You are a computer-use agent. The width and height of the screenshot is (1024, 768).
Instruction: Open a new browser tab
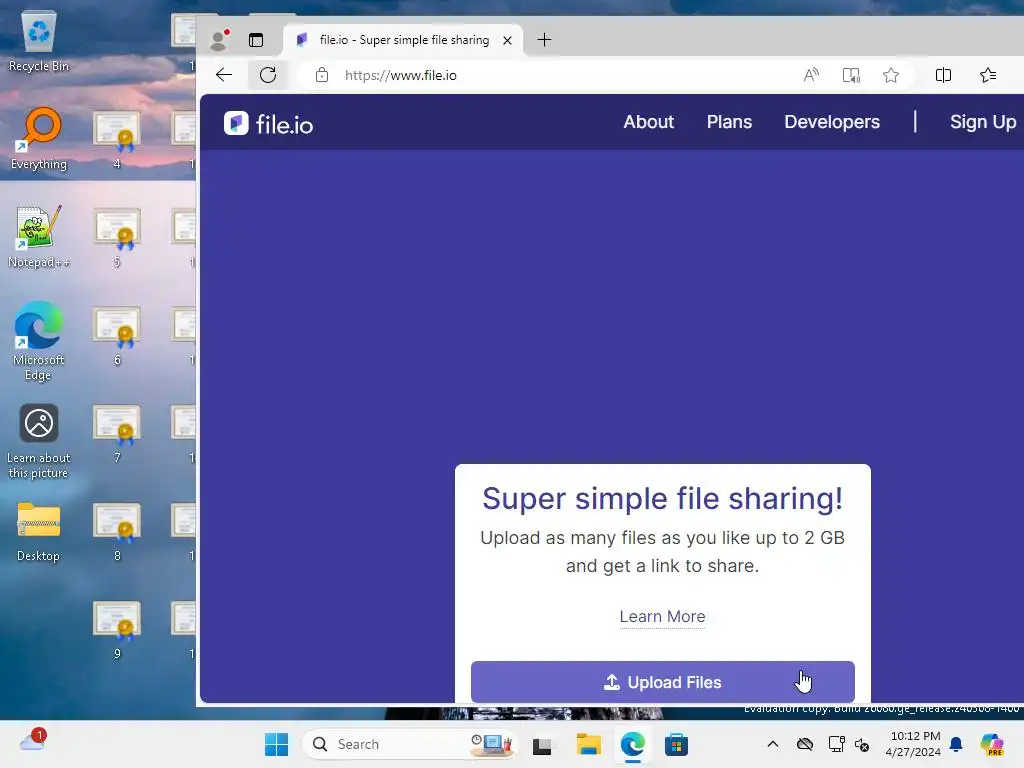point(544,40)
